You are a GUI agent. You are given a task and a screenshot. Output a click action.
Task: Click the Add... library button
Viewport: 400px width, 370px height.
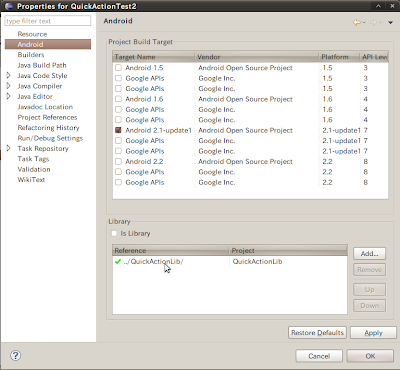click(x=369, y=253)
